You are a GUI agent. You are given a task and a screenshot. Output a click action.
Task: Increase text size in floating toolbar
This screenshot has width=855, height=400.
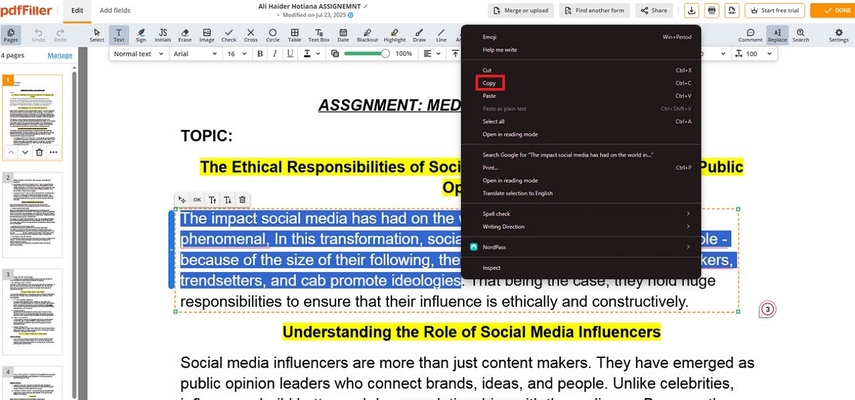(x=213, y=200)
